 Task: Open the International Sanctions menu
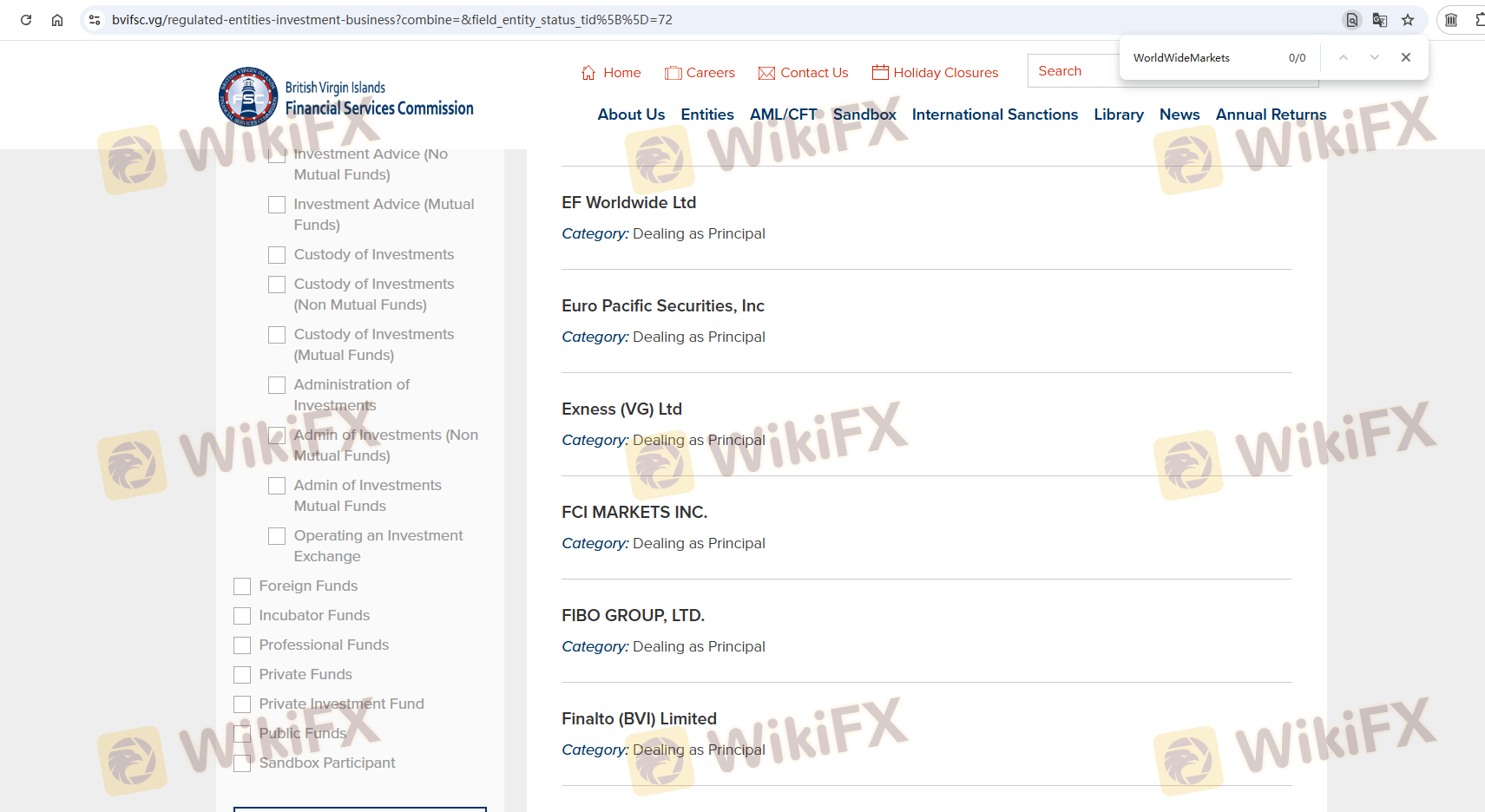pyautogui.click(x=995, y=115)
